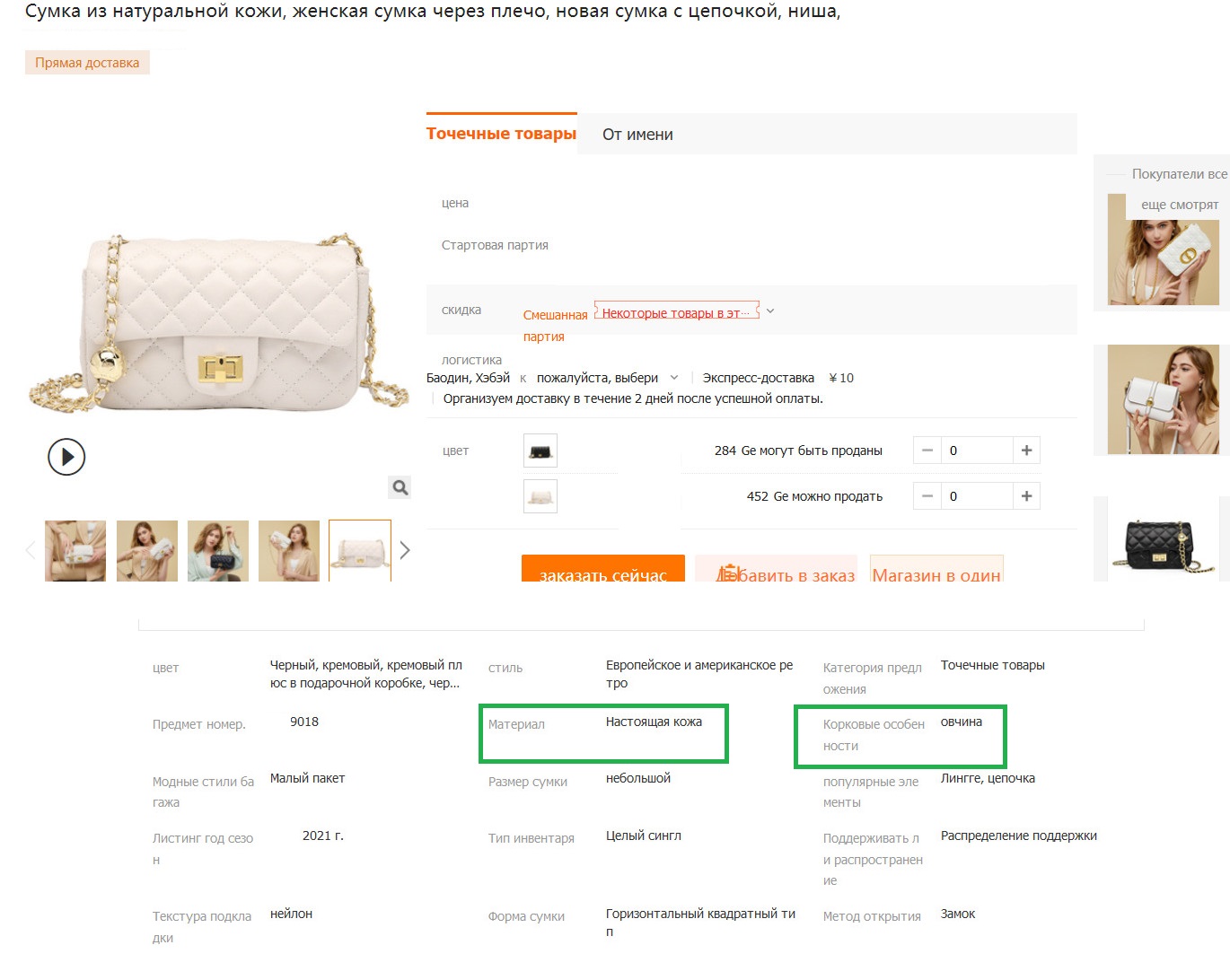
Task: Select the black bag color swatch
Action: [x=540, y=451]
